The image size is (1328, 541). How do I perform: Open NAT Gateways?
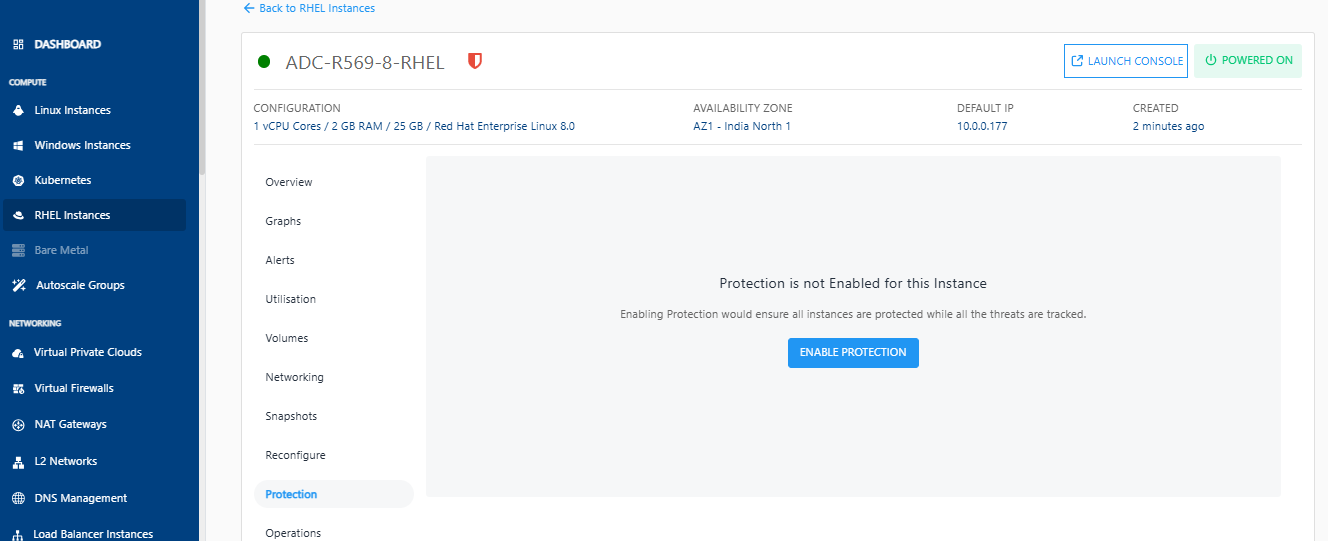click(70, 425)
